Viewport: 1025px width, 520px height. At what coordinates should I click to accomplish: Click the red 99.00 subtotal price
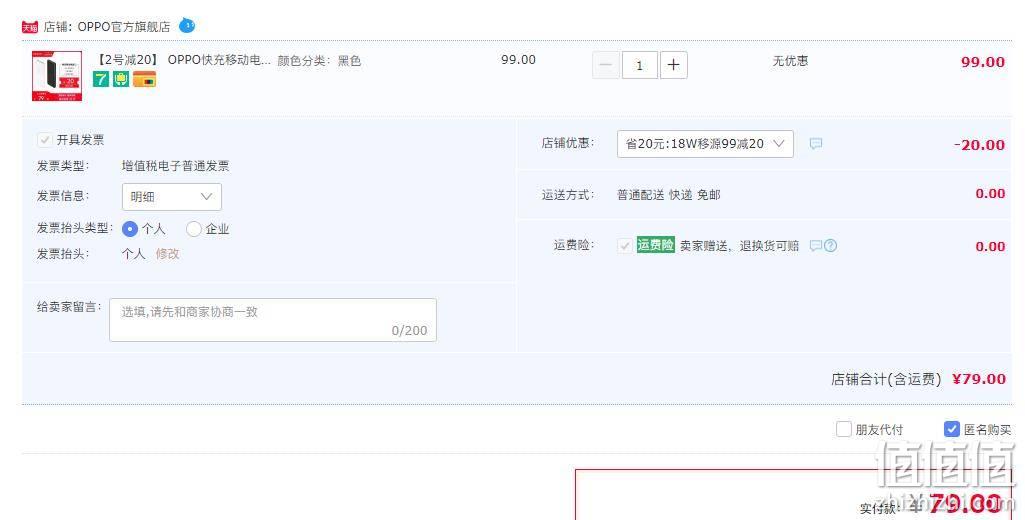[983, 62]
